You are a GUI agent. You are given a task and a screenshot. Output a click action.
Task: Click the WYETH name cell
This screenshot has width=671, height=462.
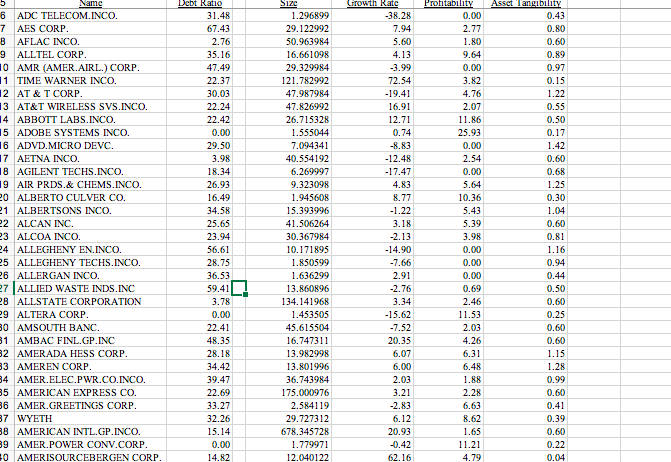[91, 418]
